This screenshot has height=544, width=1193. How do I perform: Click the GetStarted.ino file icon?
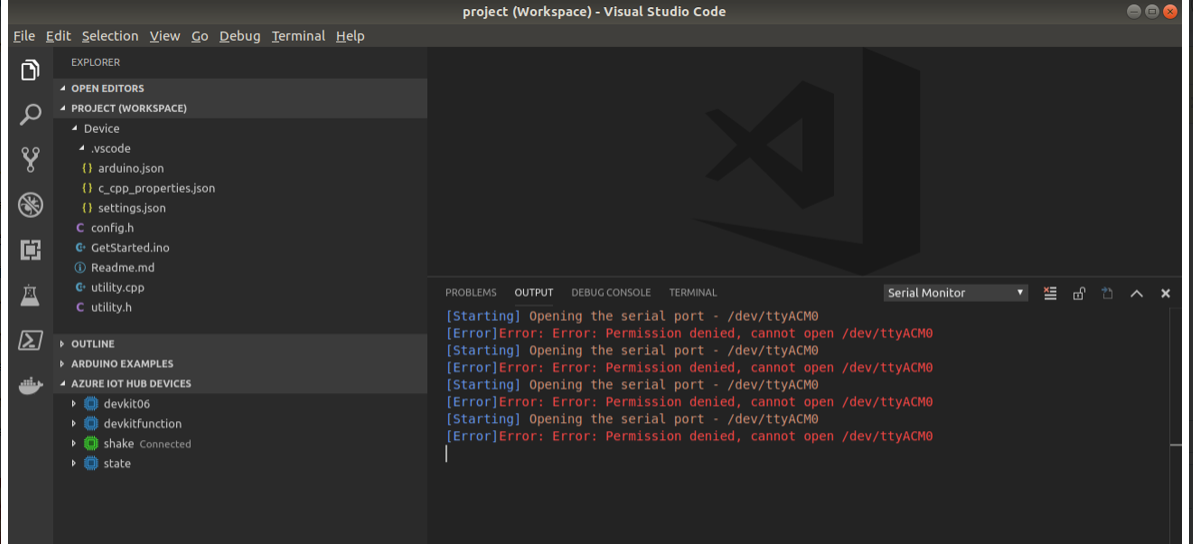[x=80, y=247]
